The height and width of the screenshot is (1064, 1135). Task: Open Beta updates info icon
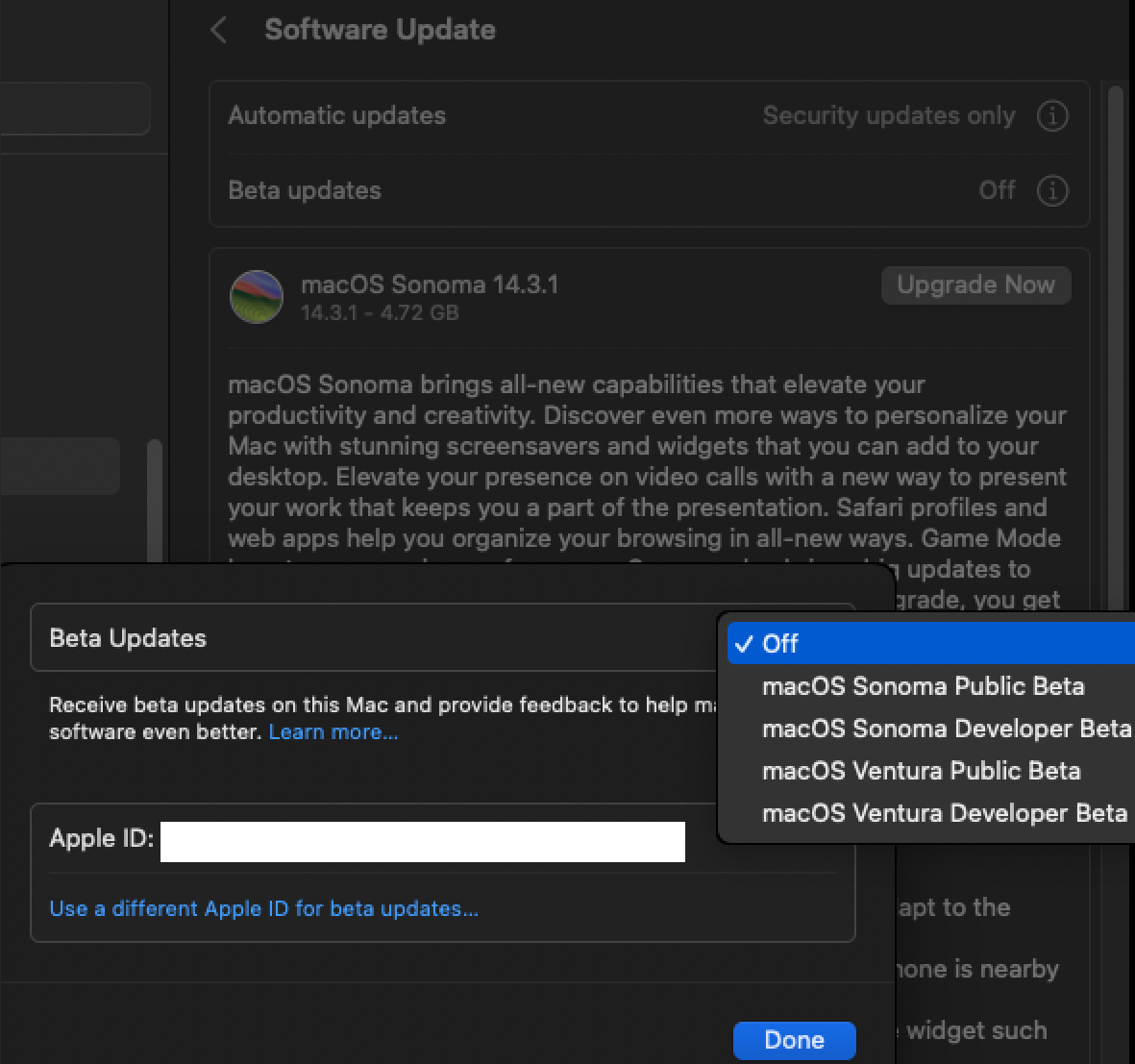tap(1052, 190)
